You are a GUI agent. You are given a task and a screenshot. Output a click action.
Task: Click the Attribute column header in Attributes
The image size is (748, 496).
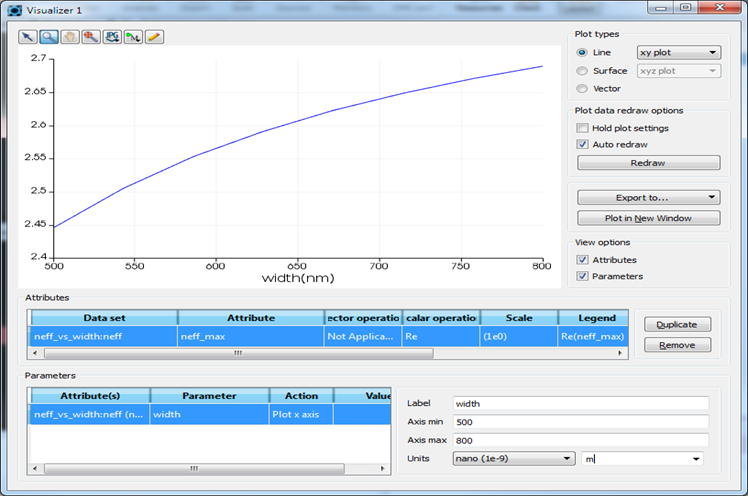(251, 318)
